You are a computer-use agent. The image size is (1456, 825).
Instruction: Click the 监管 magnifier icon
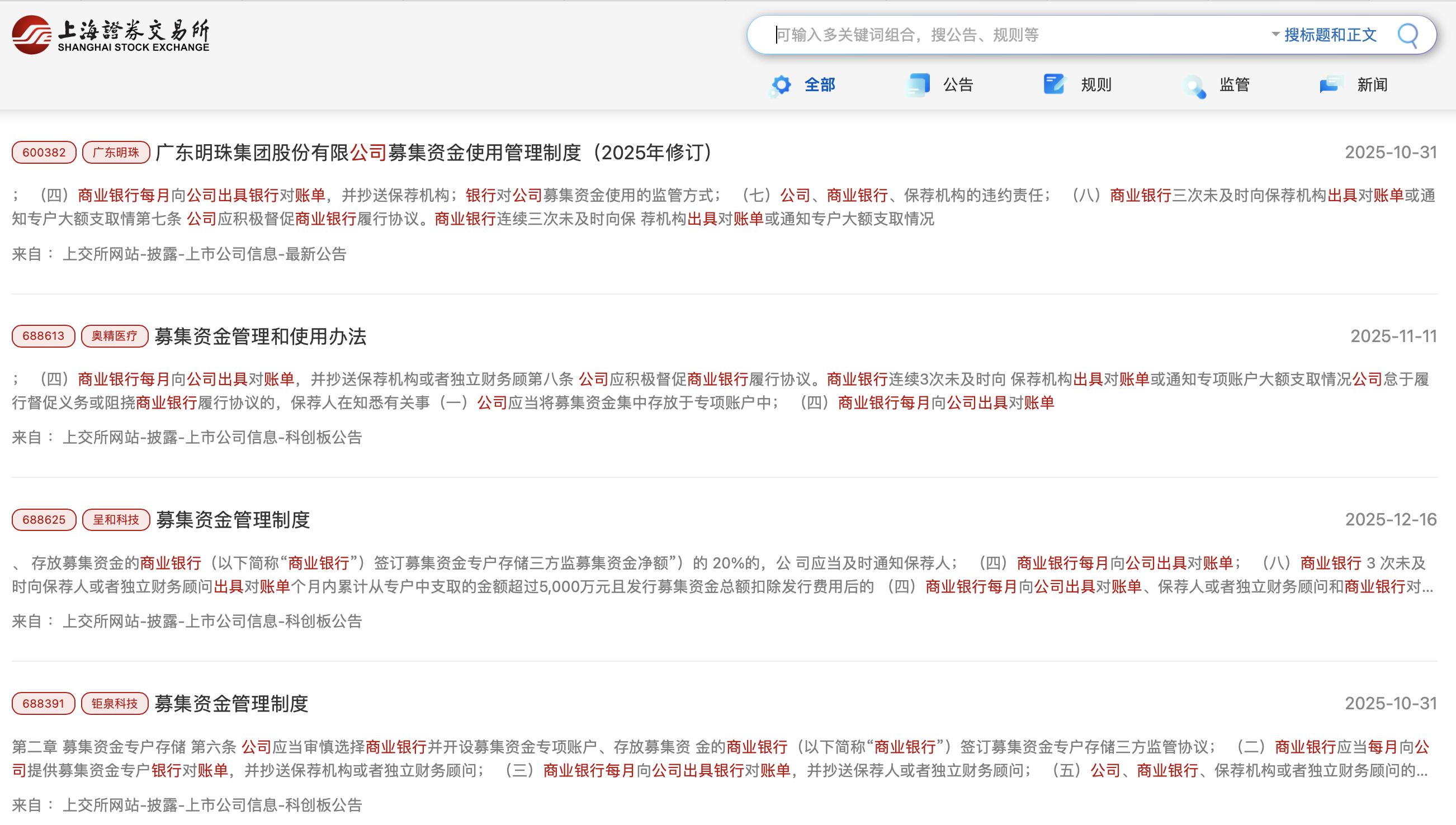click(x=1194, y=86)
